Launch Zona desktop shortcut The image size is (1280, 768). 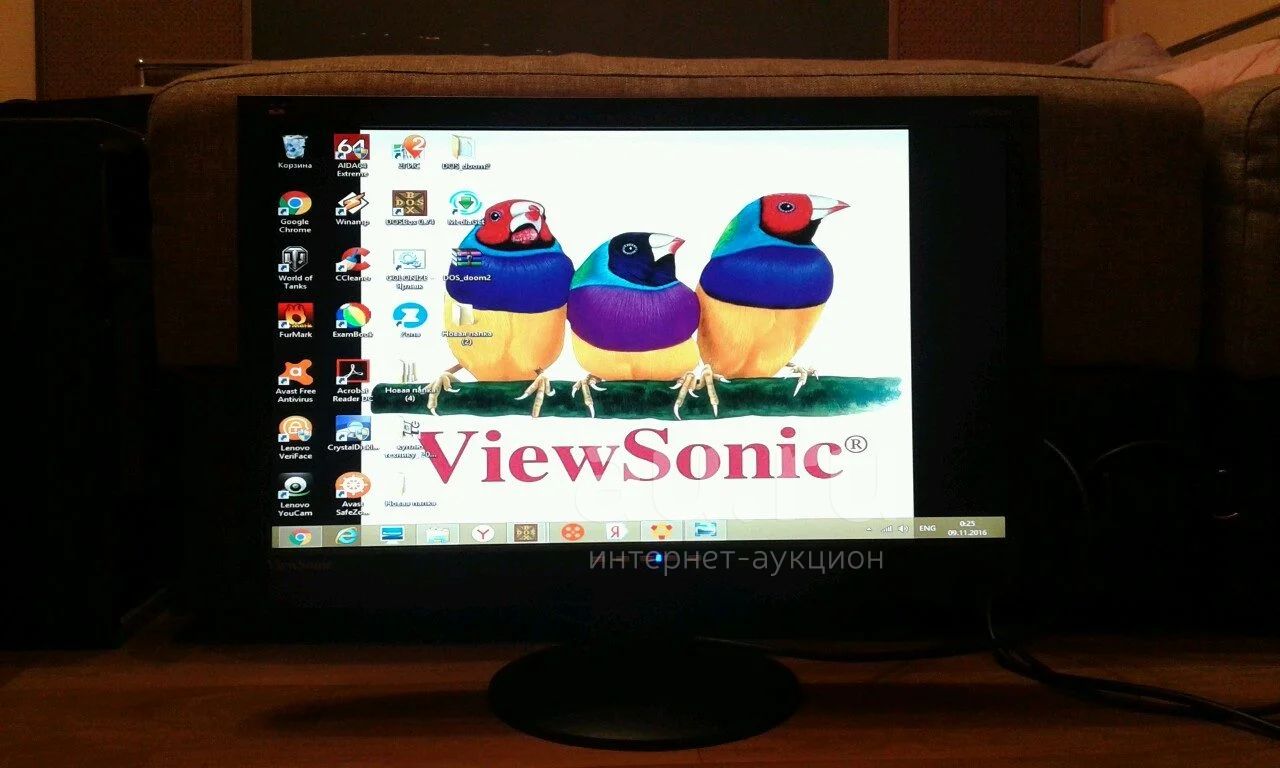(x=409, y=322)
